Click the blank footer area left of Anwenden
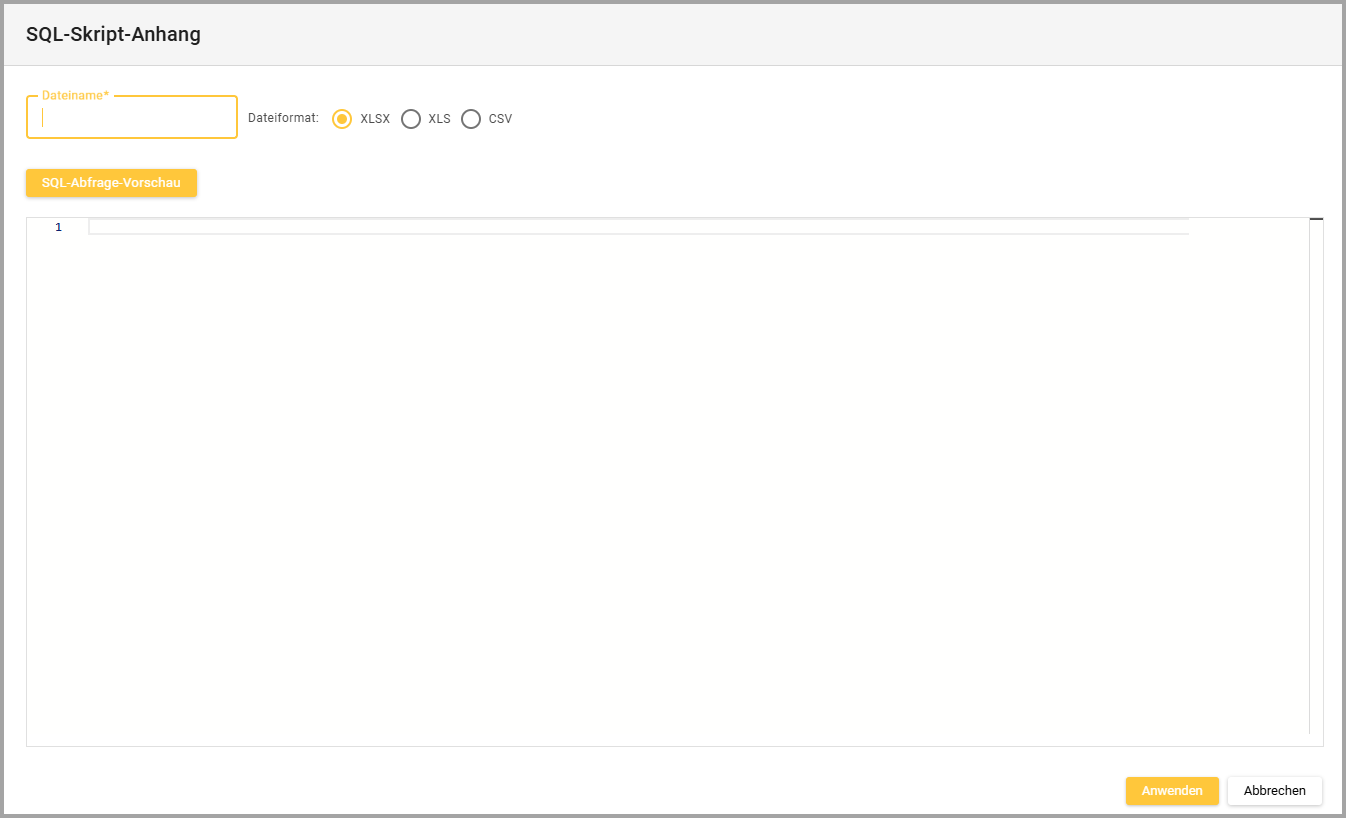Viewport: 1346px width, 818px height. click(x=600, y=790)
